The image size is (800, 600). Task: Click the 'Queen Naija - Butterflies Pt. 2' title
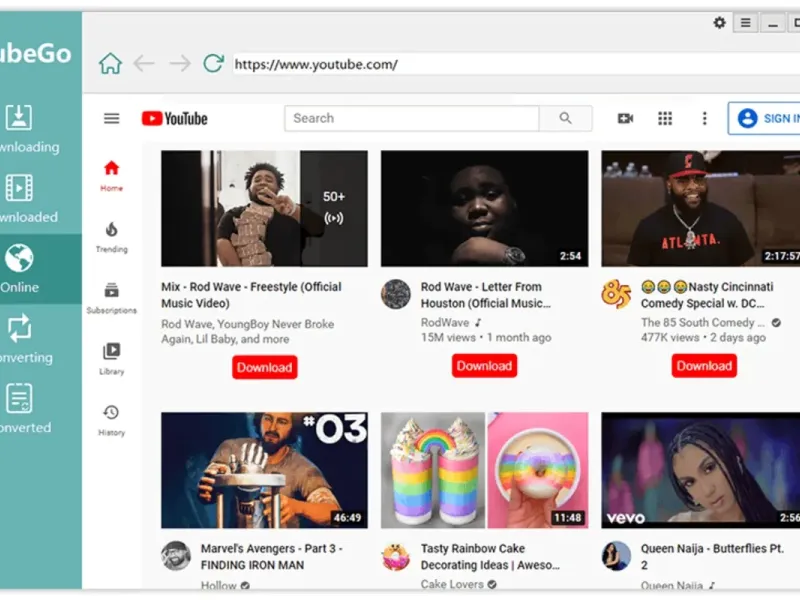click(x=712, y=557)
